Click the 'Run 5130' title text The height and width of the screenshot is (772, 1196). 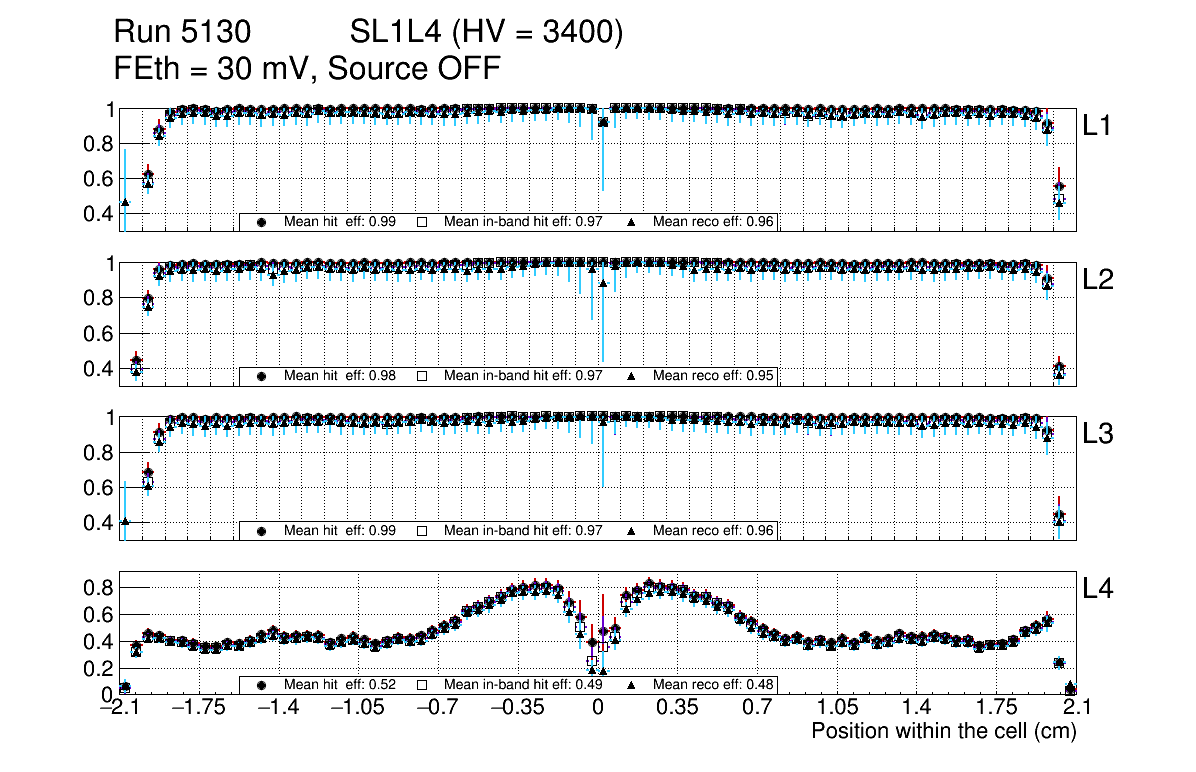[x=181, y=33]
